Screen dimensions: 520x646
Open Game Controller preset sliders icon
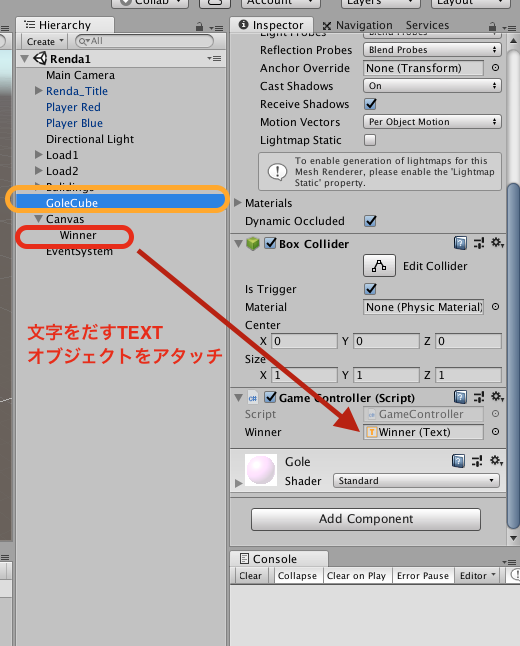point(479,397)
